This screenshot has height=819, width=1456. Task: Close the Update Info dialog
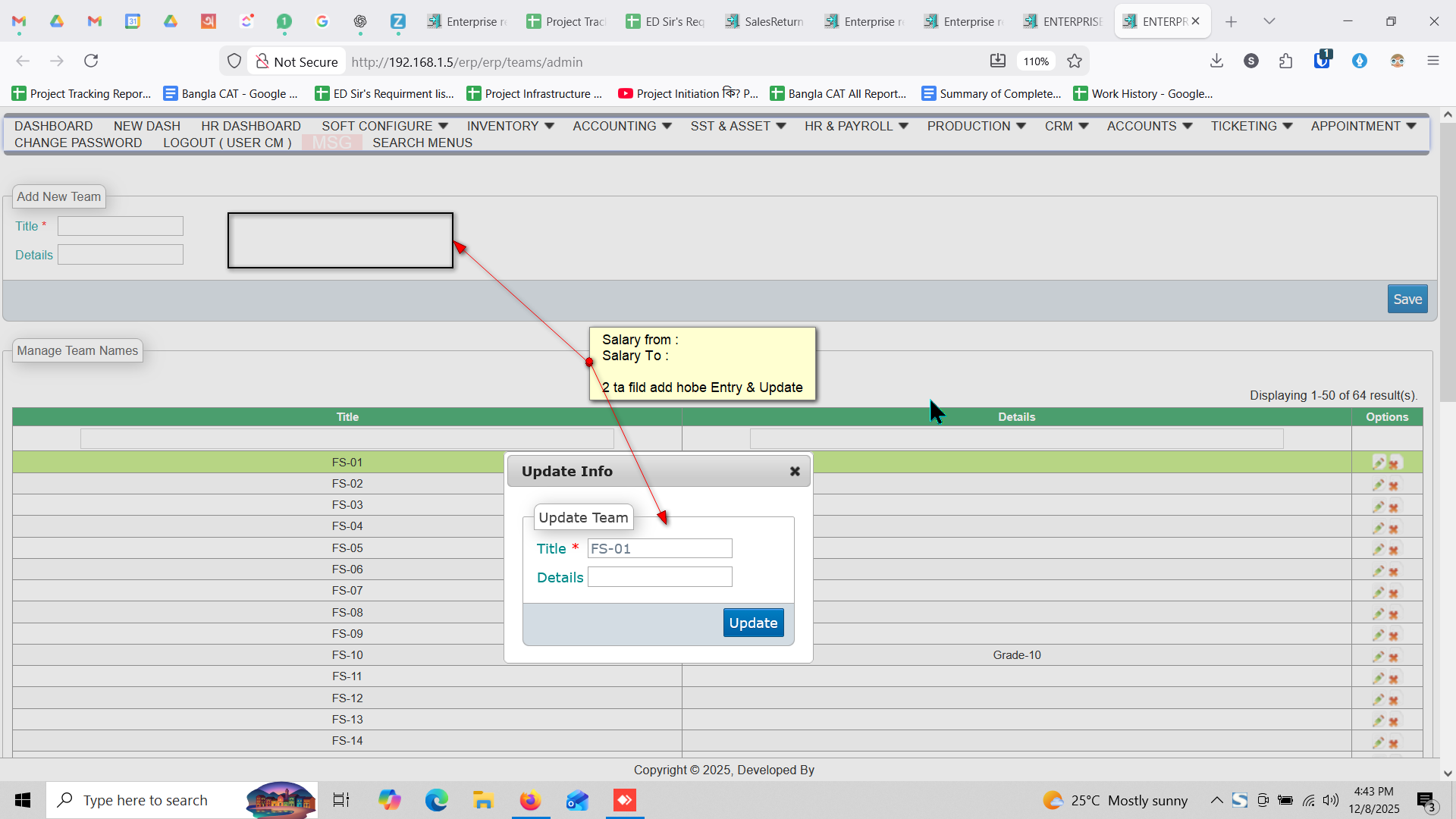pos(795,471)
